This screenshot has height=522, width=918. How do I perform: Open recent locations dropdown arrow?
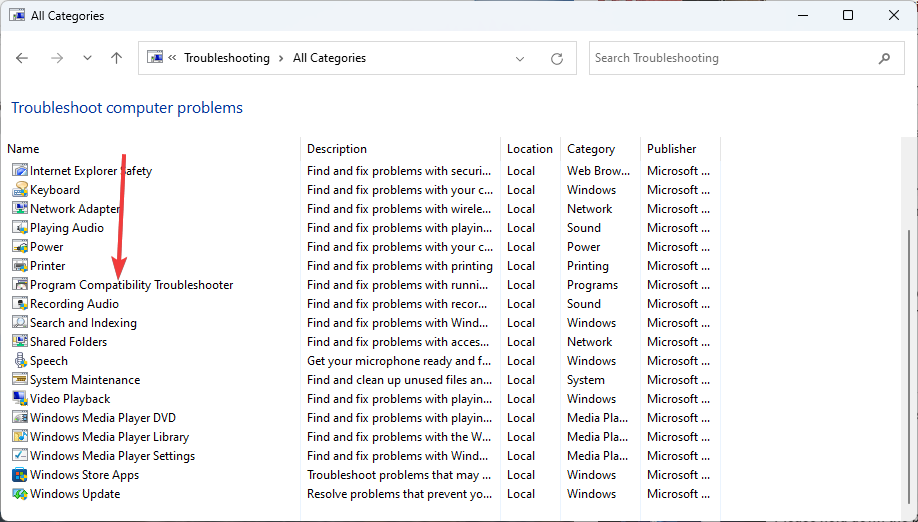click(87, 58)
